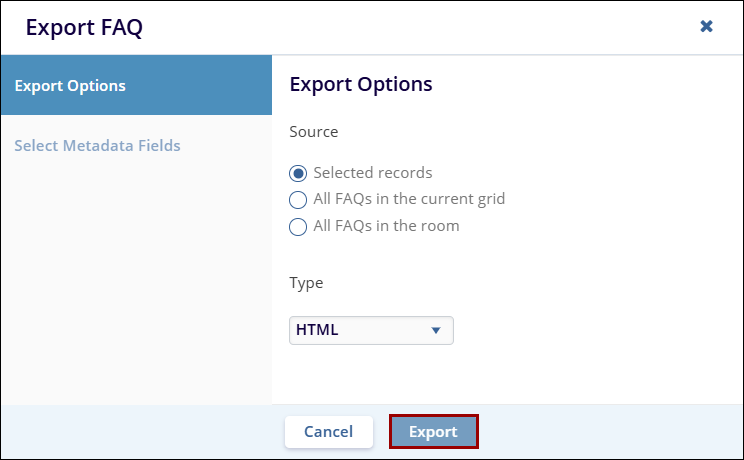Viewport: 744px width, 460px height.
Task: Click the arrow on the Type combo box
Action: [x=435, y=330]
